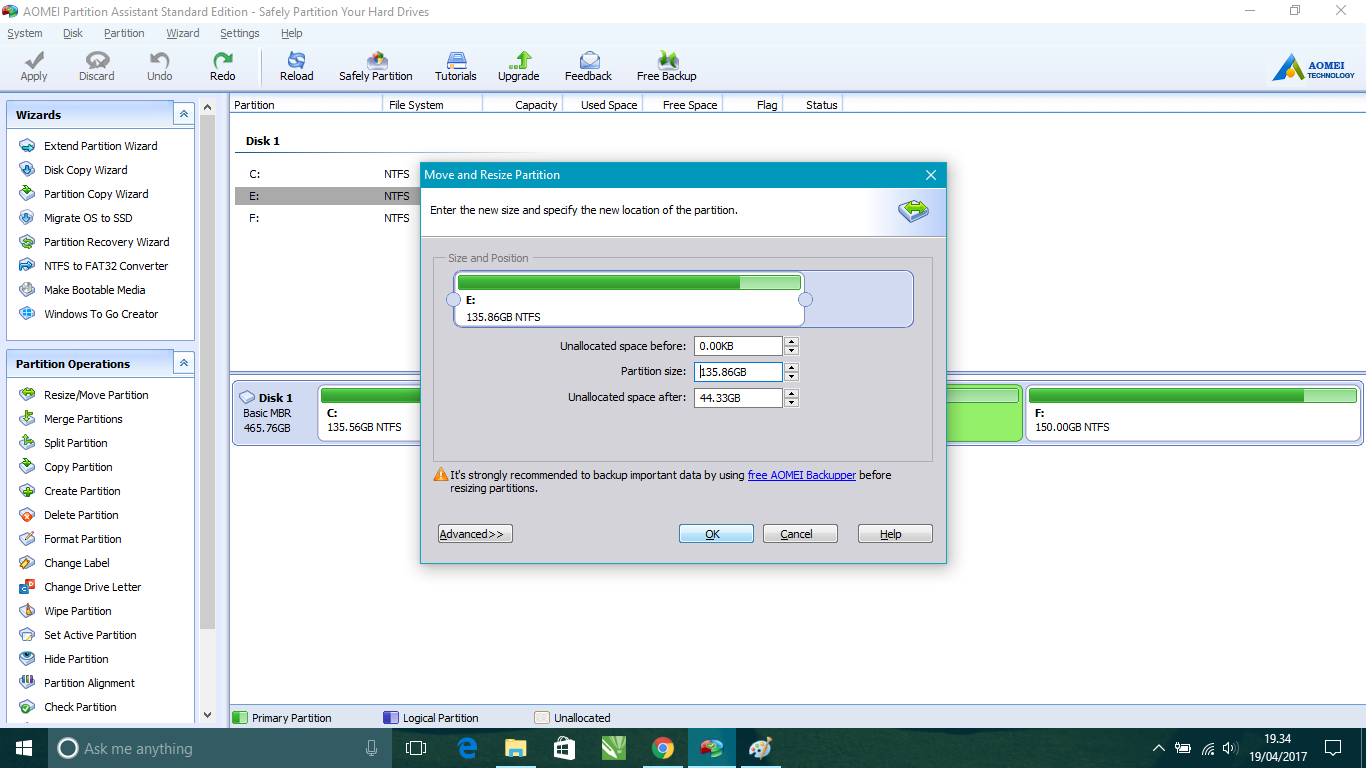Image resolution: width=1366 pixels, height=768 pixels.
Task: Open Feedback from the toolbar
Action: point(588,67)
